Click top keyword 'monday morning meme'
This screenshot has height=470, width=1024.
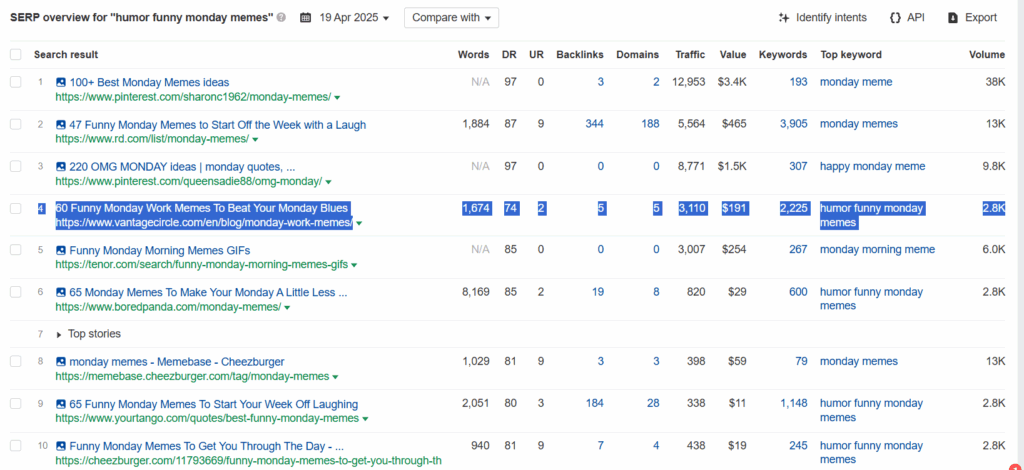pyautogui.click(x=877, y=249)
